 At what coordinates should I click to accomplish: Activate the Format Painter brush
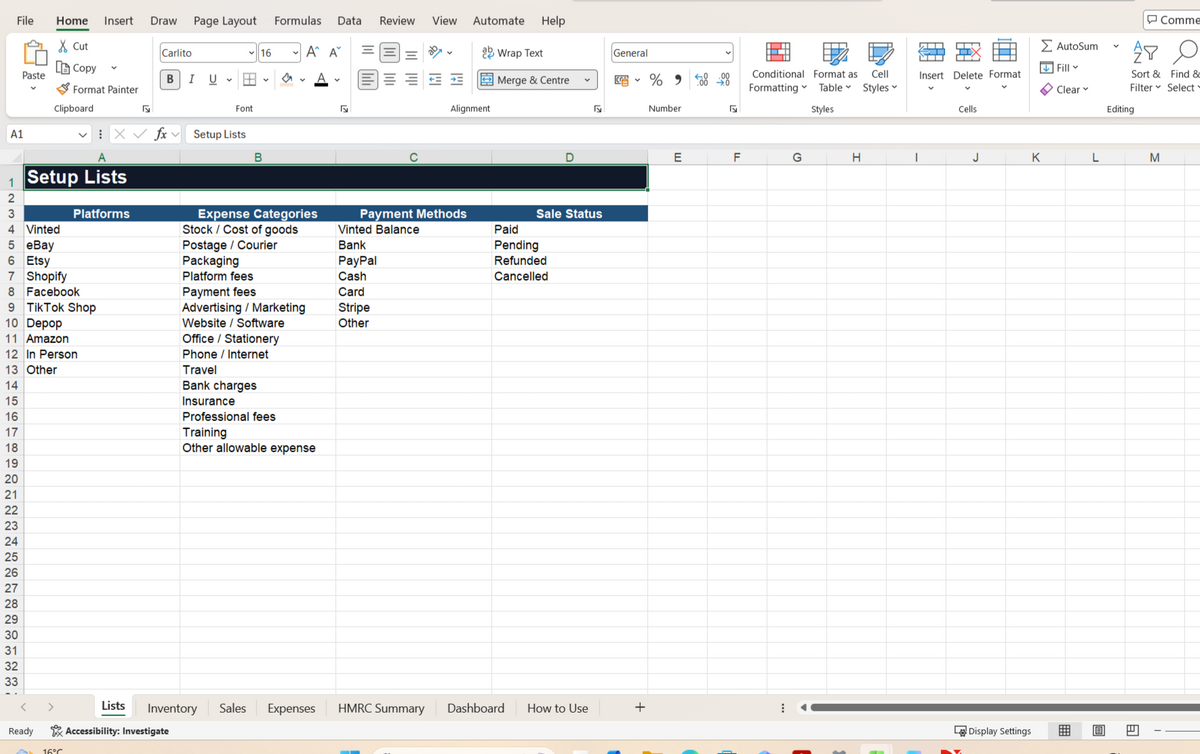pos(63,90)
